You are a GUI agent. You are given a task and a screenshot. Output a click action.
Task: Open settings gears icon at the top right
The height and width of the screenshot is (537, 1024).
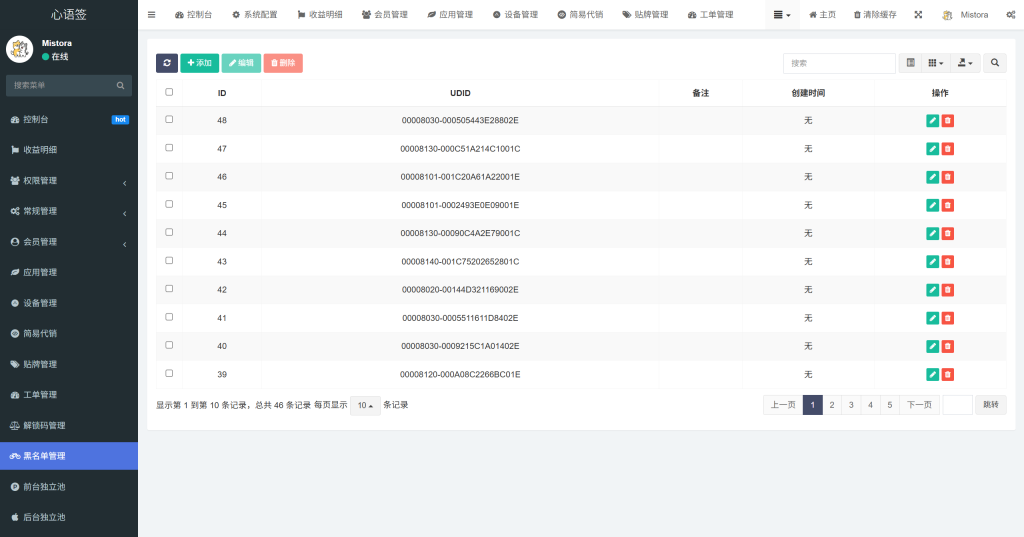[x=1010, y=14]
